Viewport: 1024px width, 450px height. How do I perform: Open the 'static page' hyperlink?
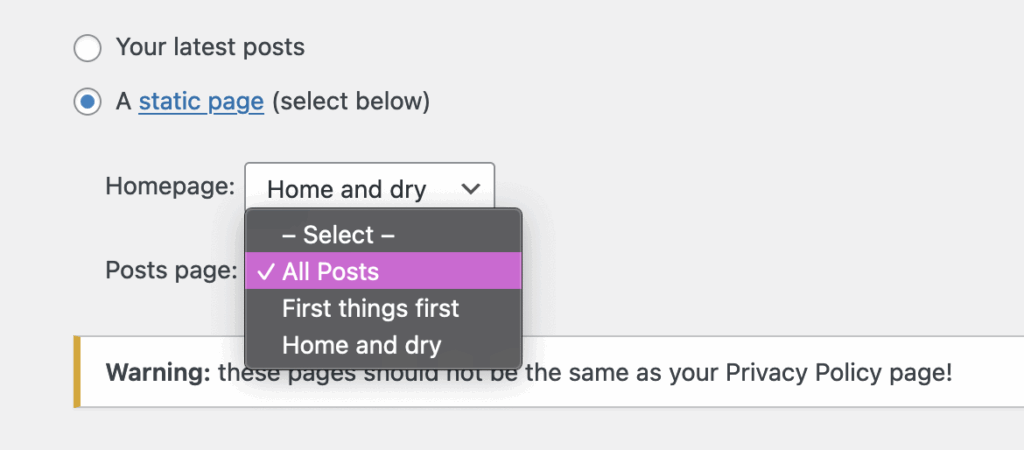(201, 102)
